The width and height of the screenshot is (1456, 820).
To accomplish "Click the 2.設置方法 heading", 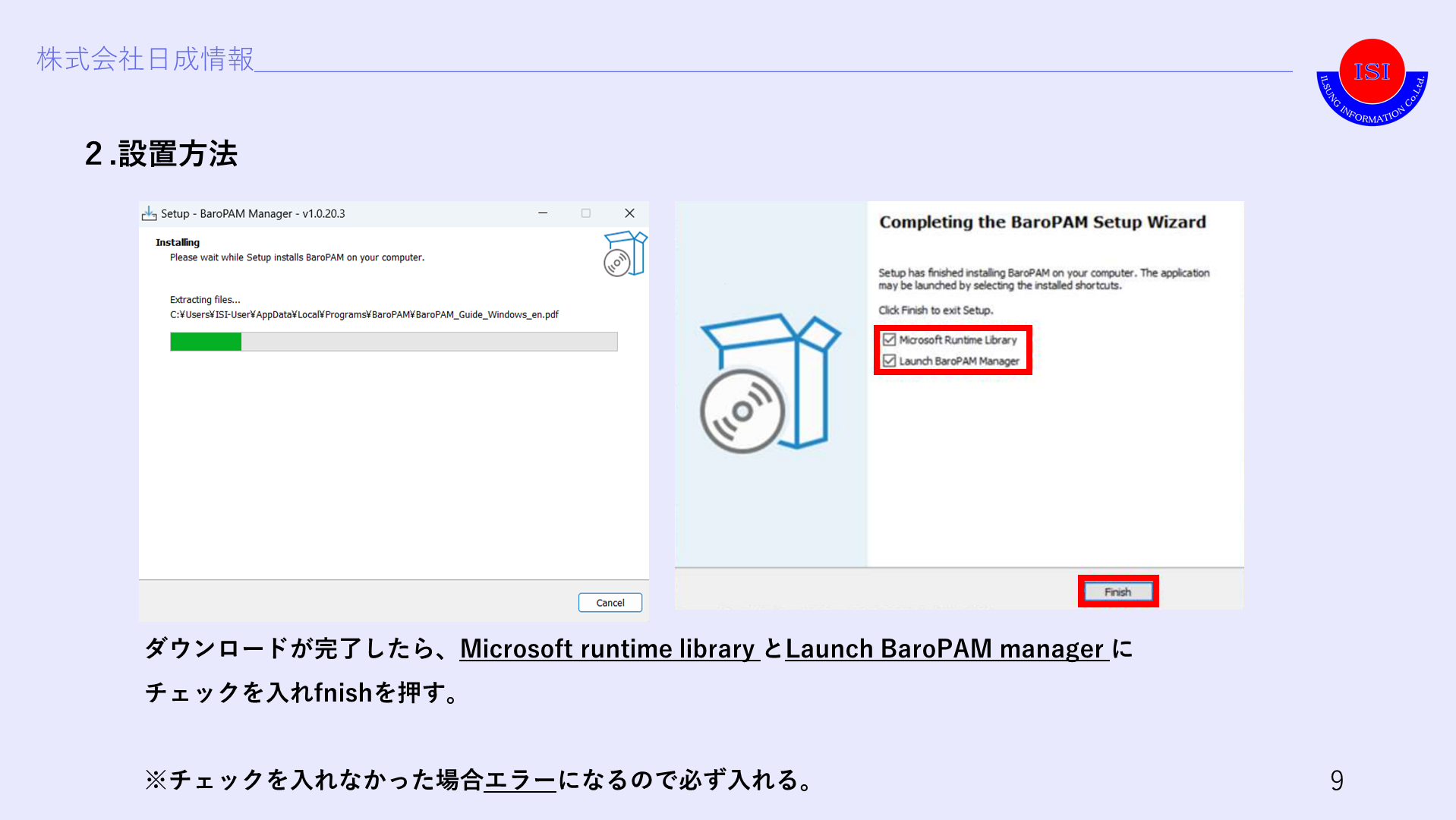I will click(x=161, y=153).
